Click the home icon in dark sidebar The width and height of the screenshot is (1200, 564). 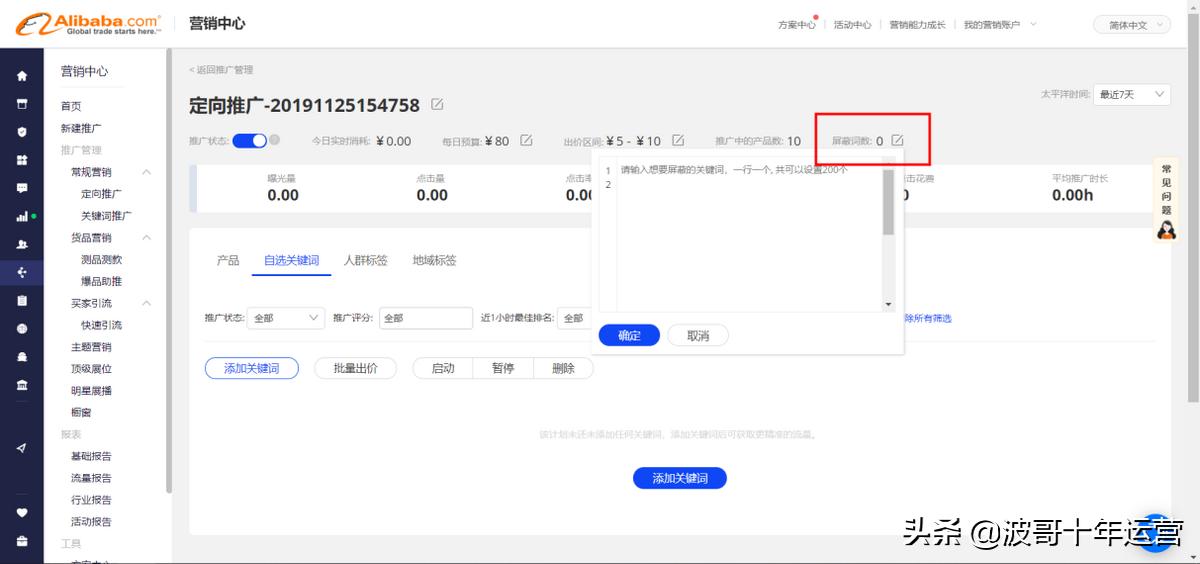(22, 76)
